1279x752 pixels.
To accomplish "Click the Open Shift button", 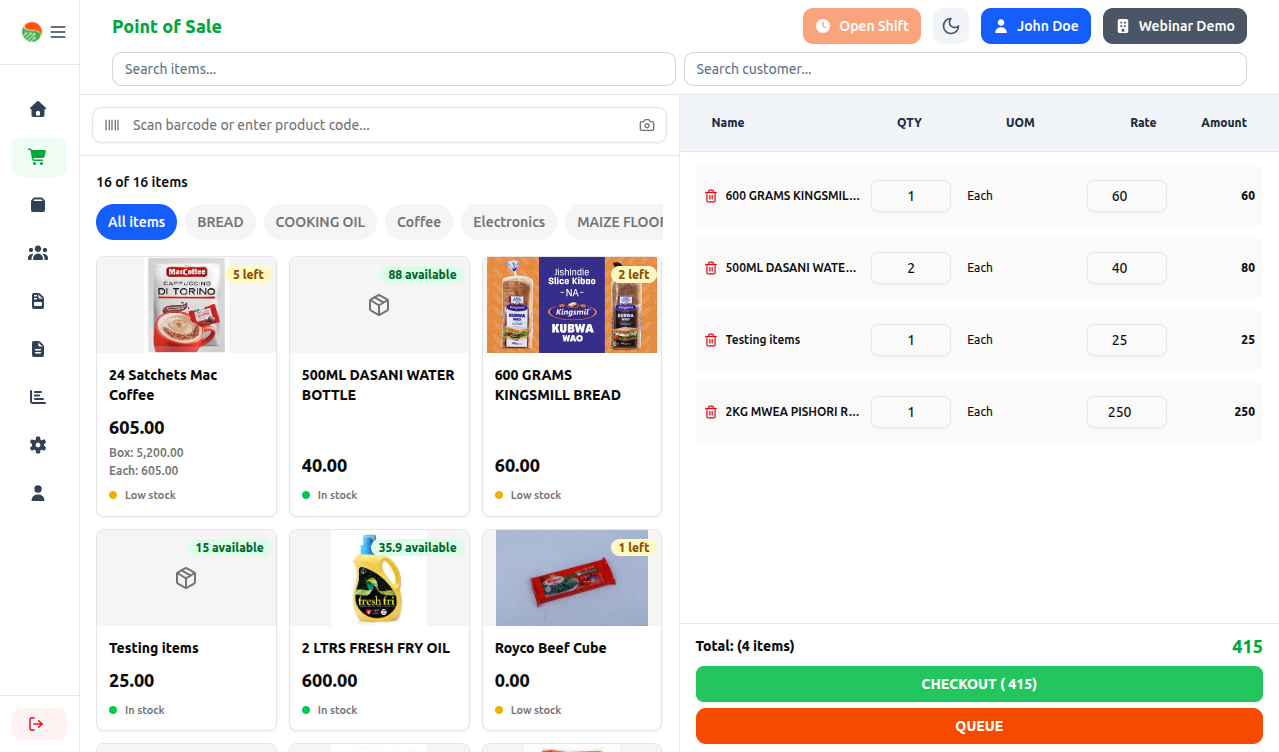I will (x=861, y=26).
